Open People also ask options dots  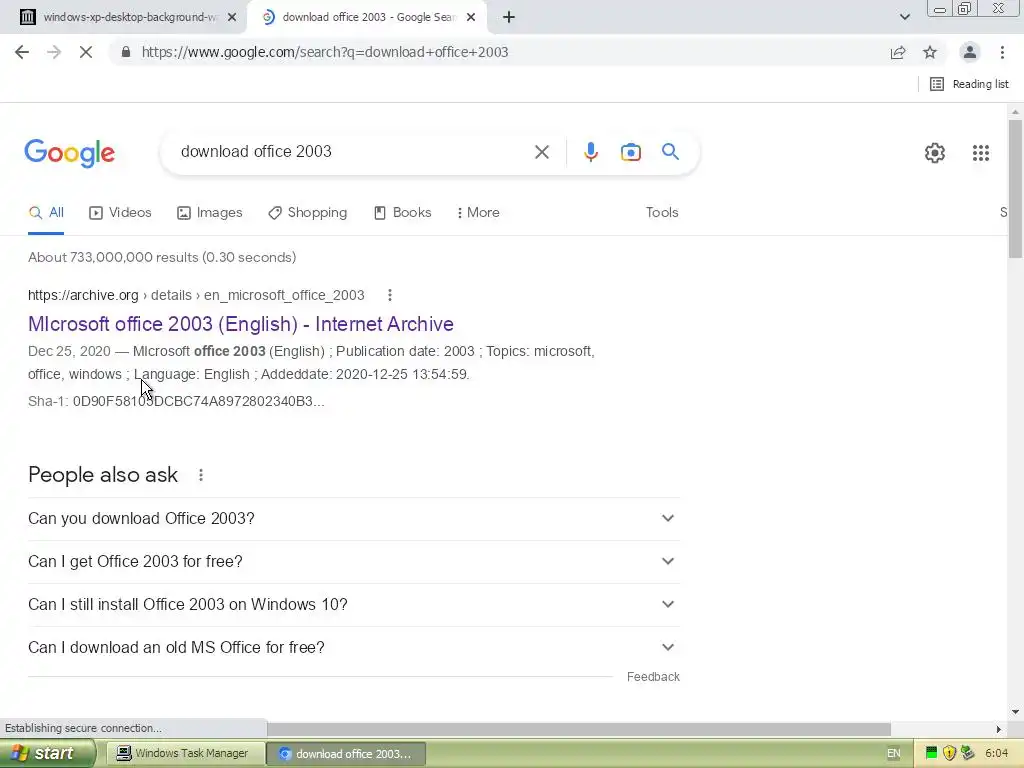pos(200,475)
